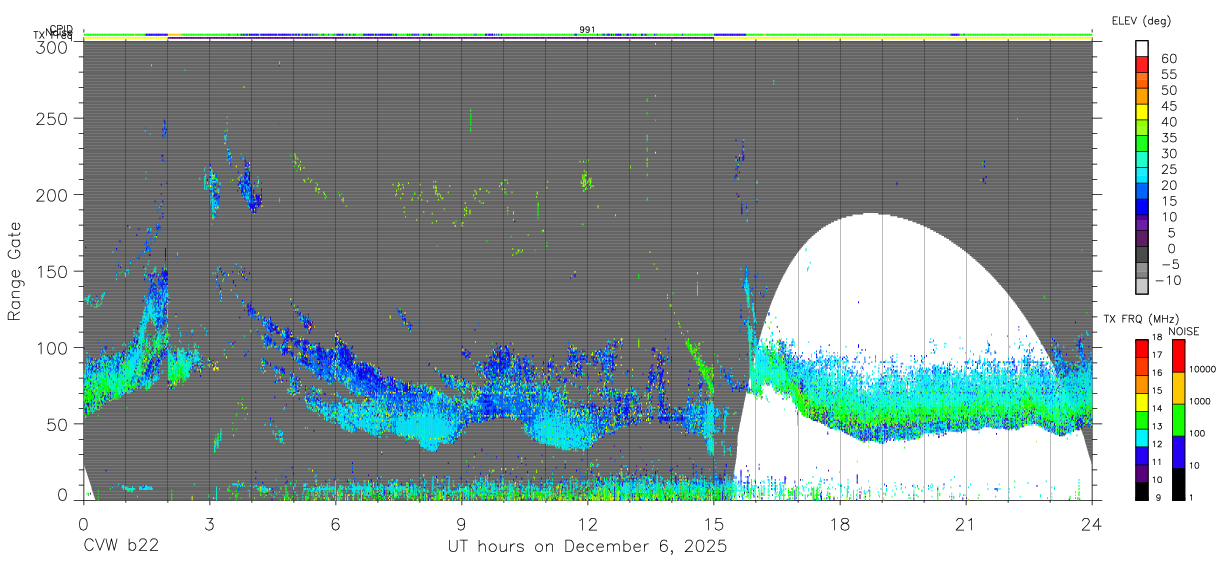Click x-axis tick label '9'
The height and width of the screenshot is (567, 1228).
point(461,524)
